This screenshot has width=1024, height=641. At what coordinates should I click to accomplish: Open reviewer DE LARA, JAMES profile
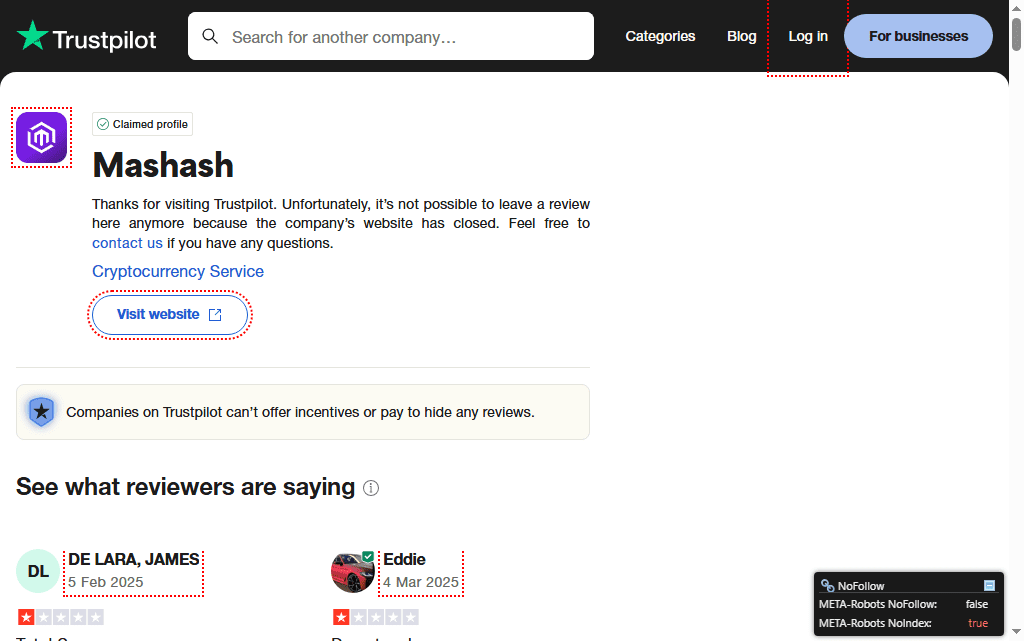pyautogui.click(x=134, y=559)
